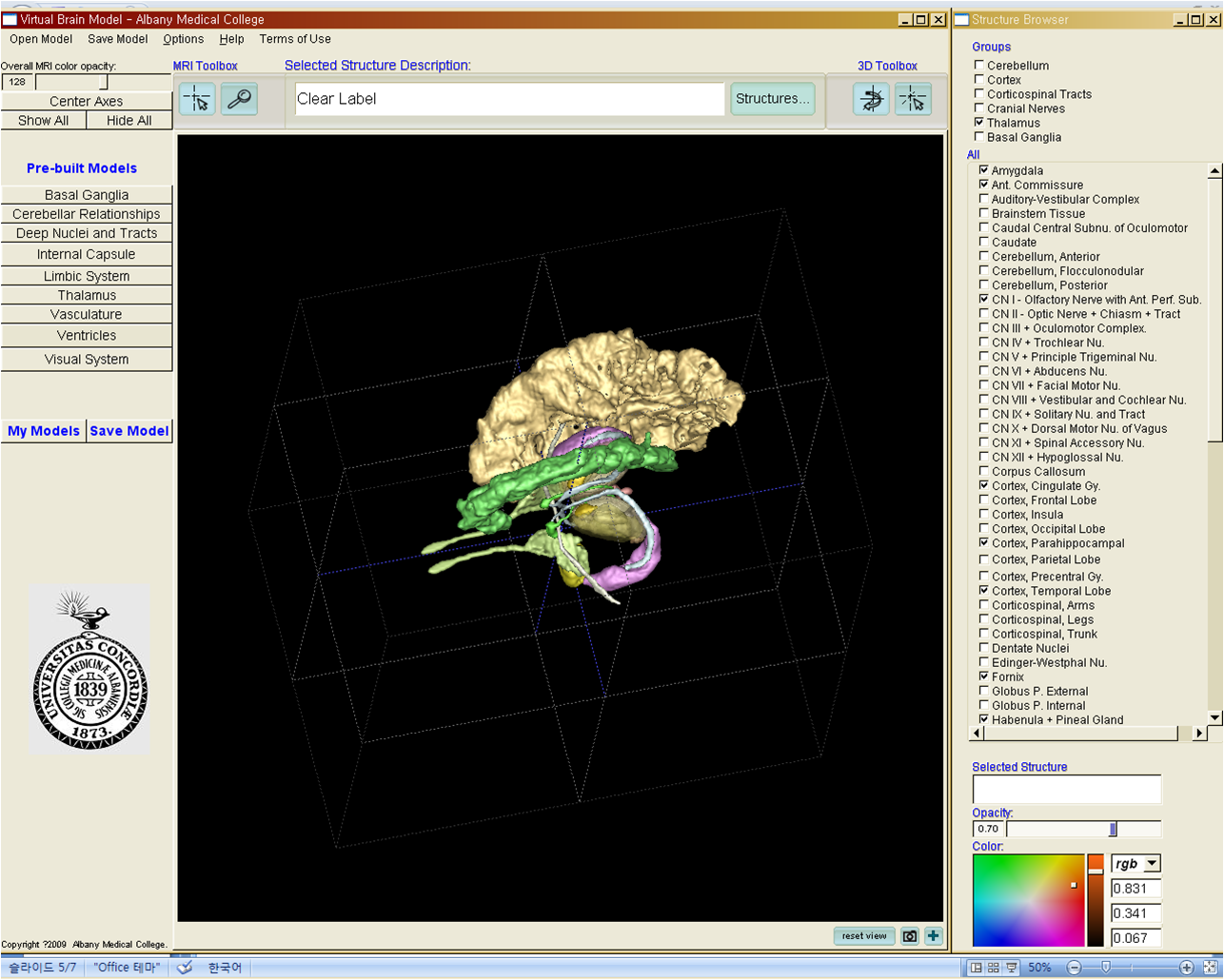The image size is (1224, 980).
Task: Click the plus icon beside camera
Action: [x=933, y=936]
